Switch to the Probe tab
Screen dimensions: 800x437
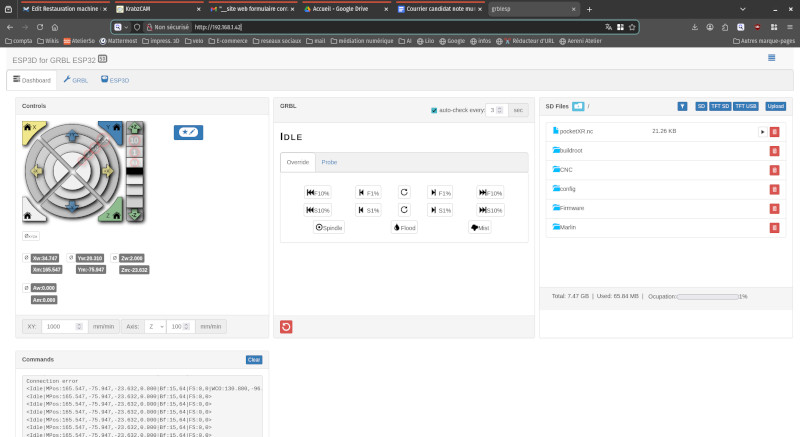[x=329, y=161]
